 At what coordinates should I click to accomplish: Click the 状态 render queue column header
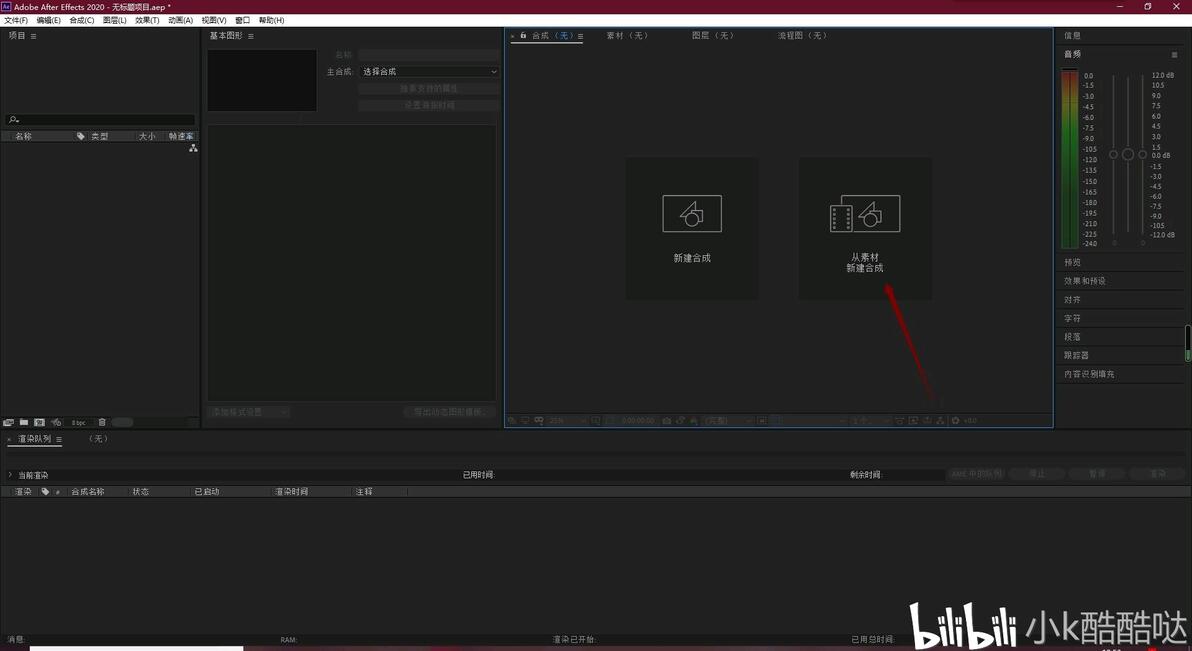point(141,492)
